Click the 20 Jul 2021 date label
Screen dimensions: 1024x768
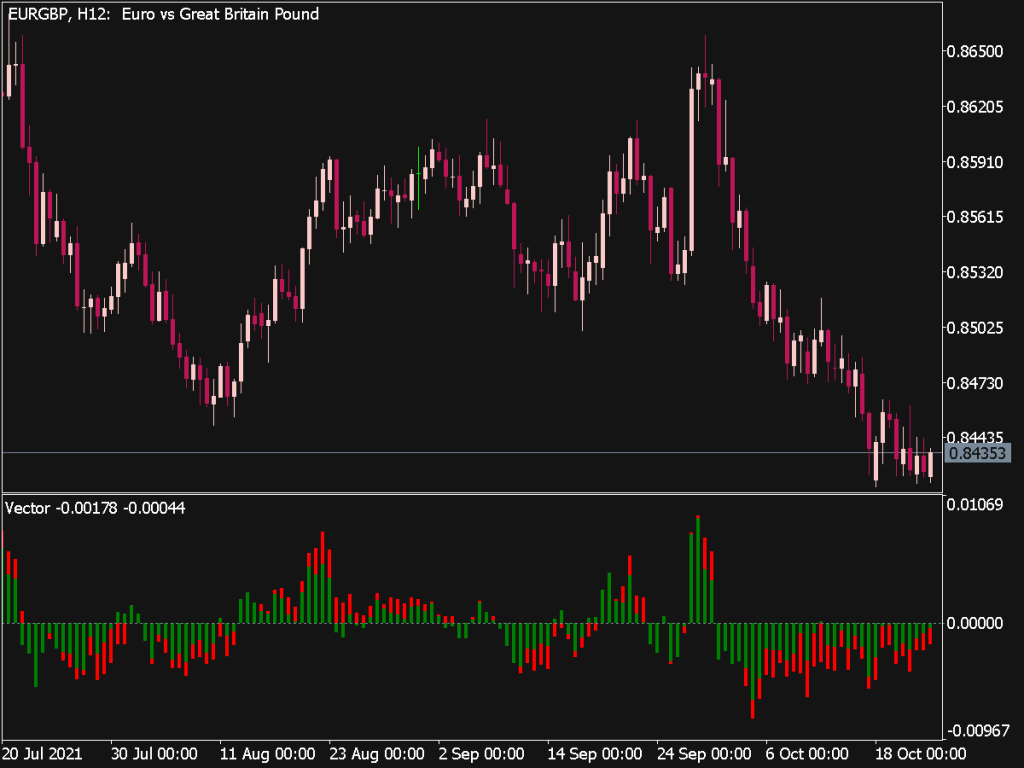point(44,755)
